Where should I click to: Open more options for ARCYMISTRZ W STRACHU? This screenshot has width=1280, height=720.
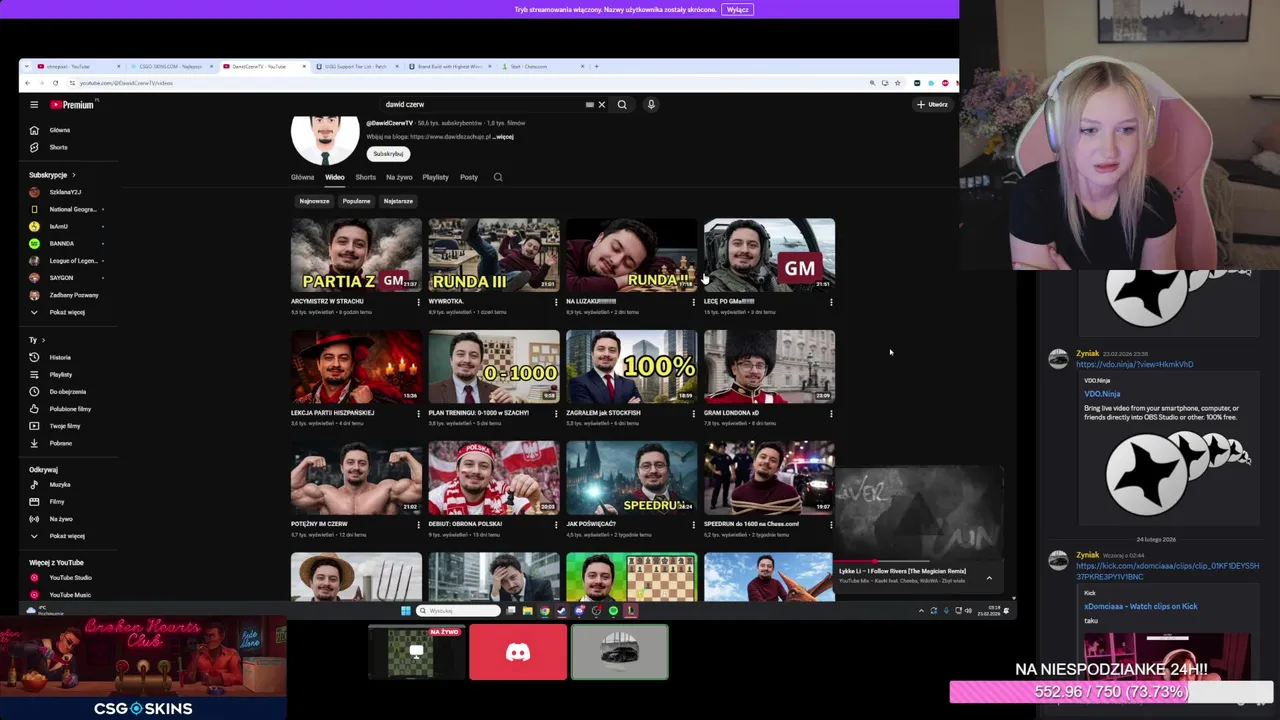418,301
